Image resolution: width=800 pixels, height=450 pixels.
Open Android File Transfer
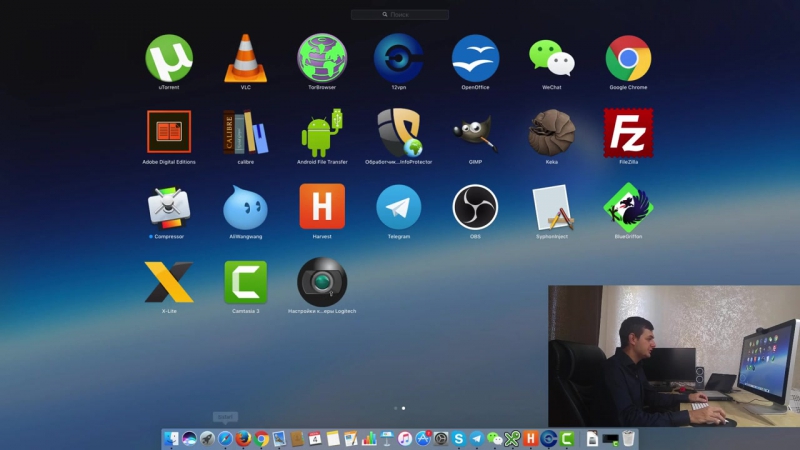tap(322, 132)
